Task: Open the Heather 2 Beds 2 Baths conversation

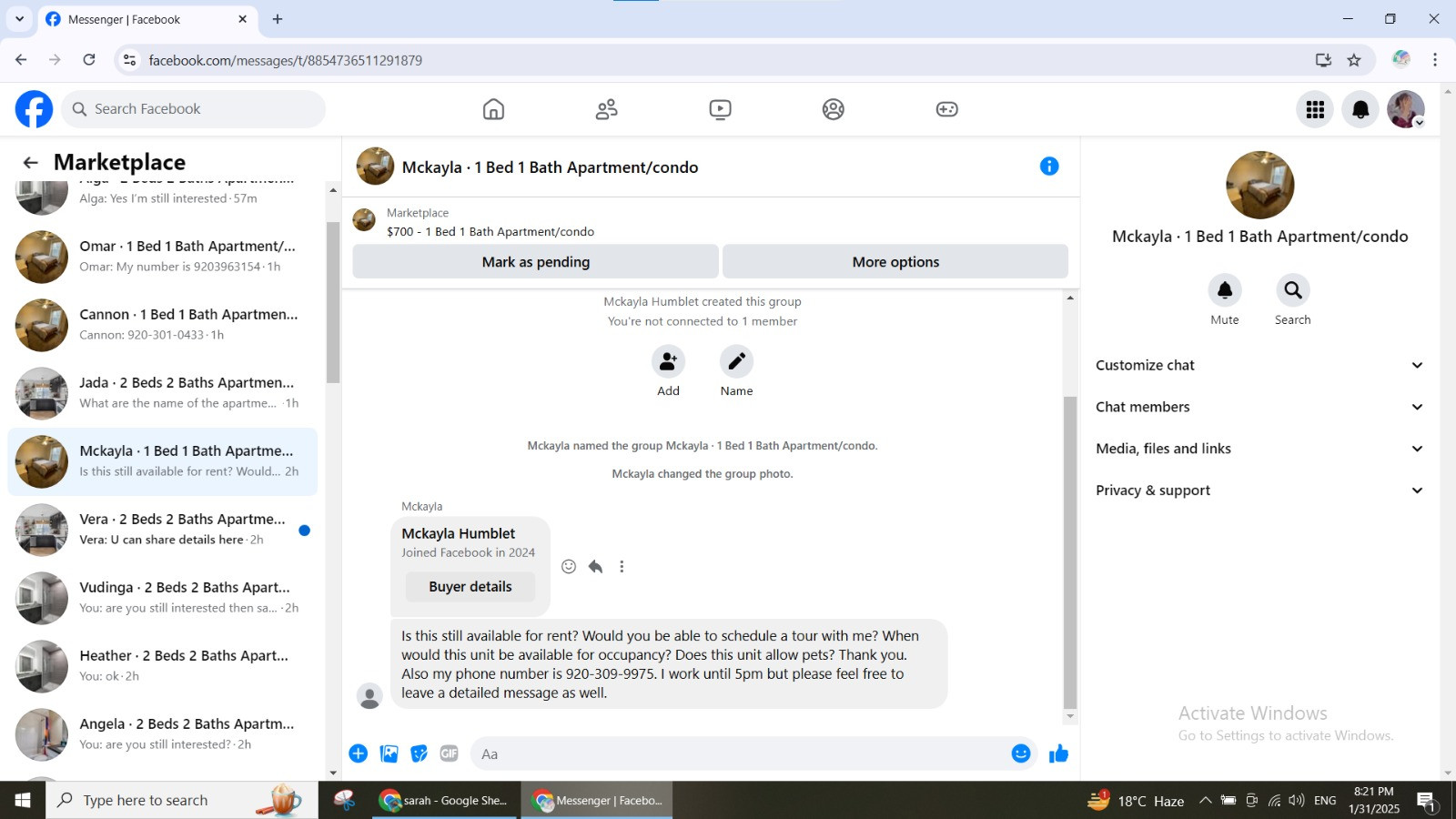Action: 163,666
